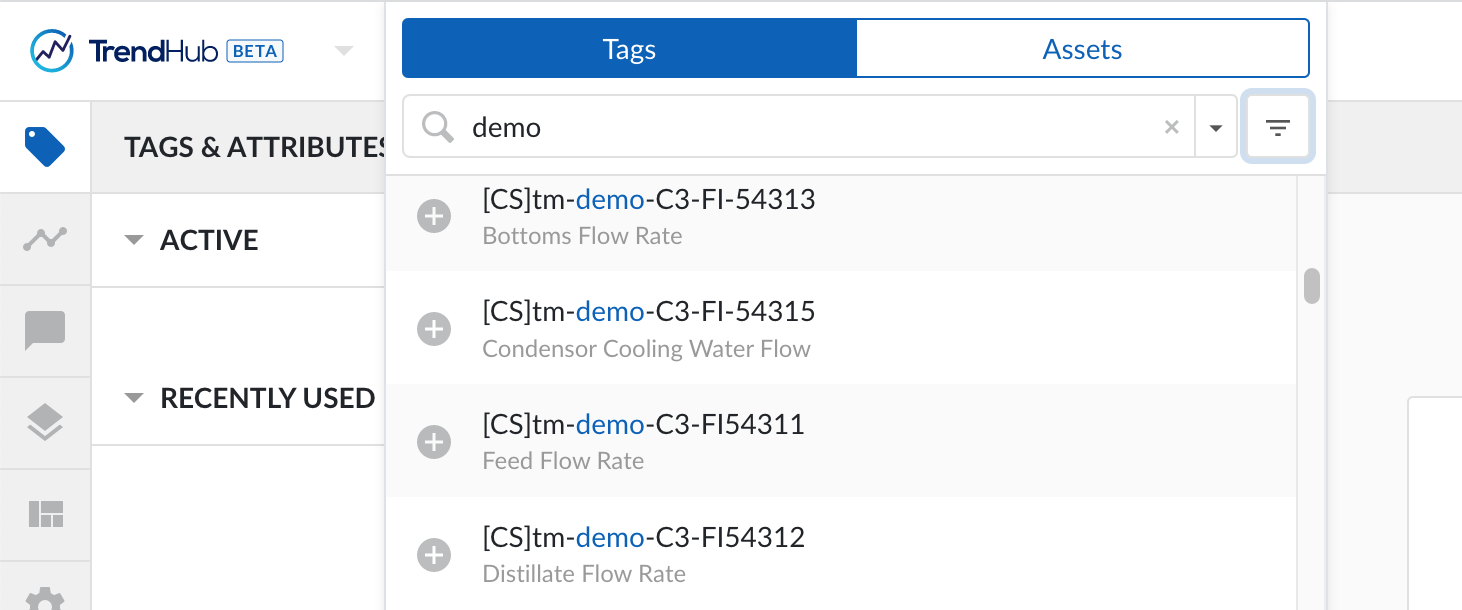Open the dashboard tiles sidebar icon
The width and height of the screenshot is (1462, 610).
[x=45, y=515]
